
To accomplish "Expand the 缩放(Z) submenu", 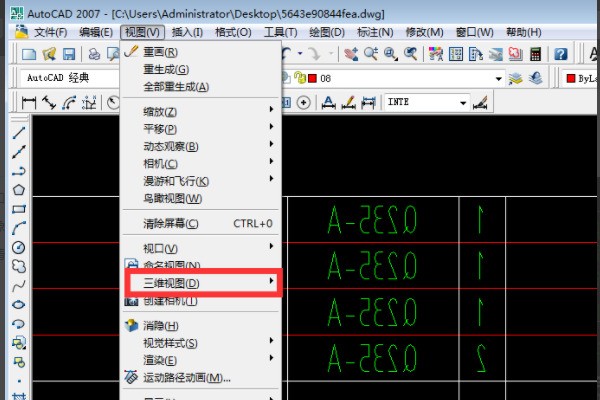I will [201, 112].
